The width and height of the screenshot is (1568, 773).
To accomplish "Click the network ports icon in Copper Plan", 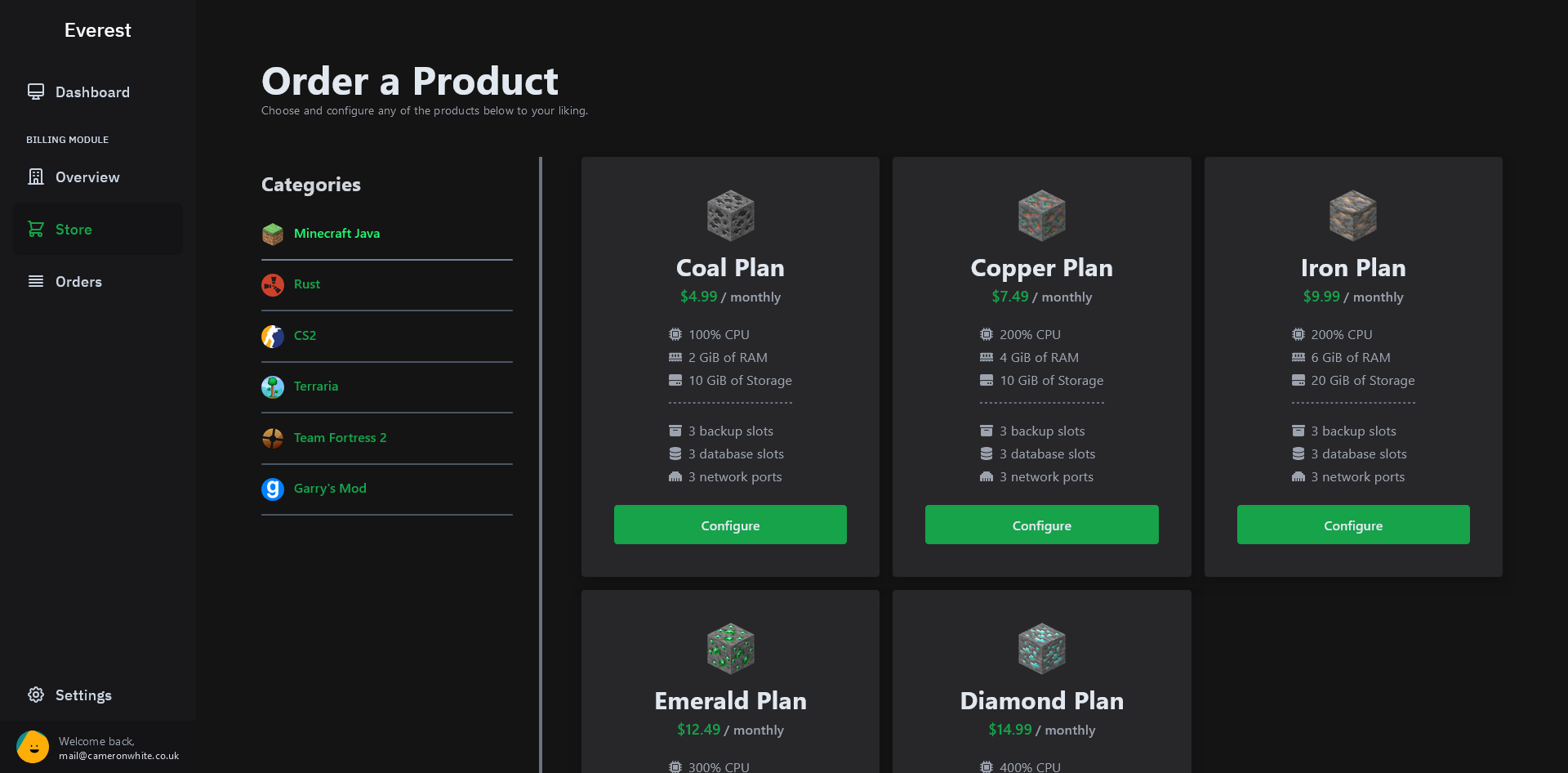I will coord(987,476).
